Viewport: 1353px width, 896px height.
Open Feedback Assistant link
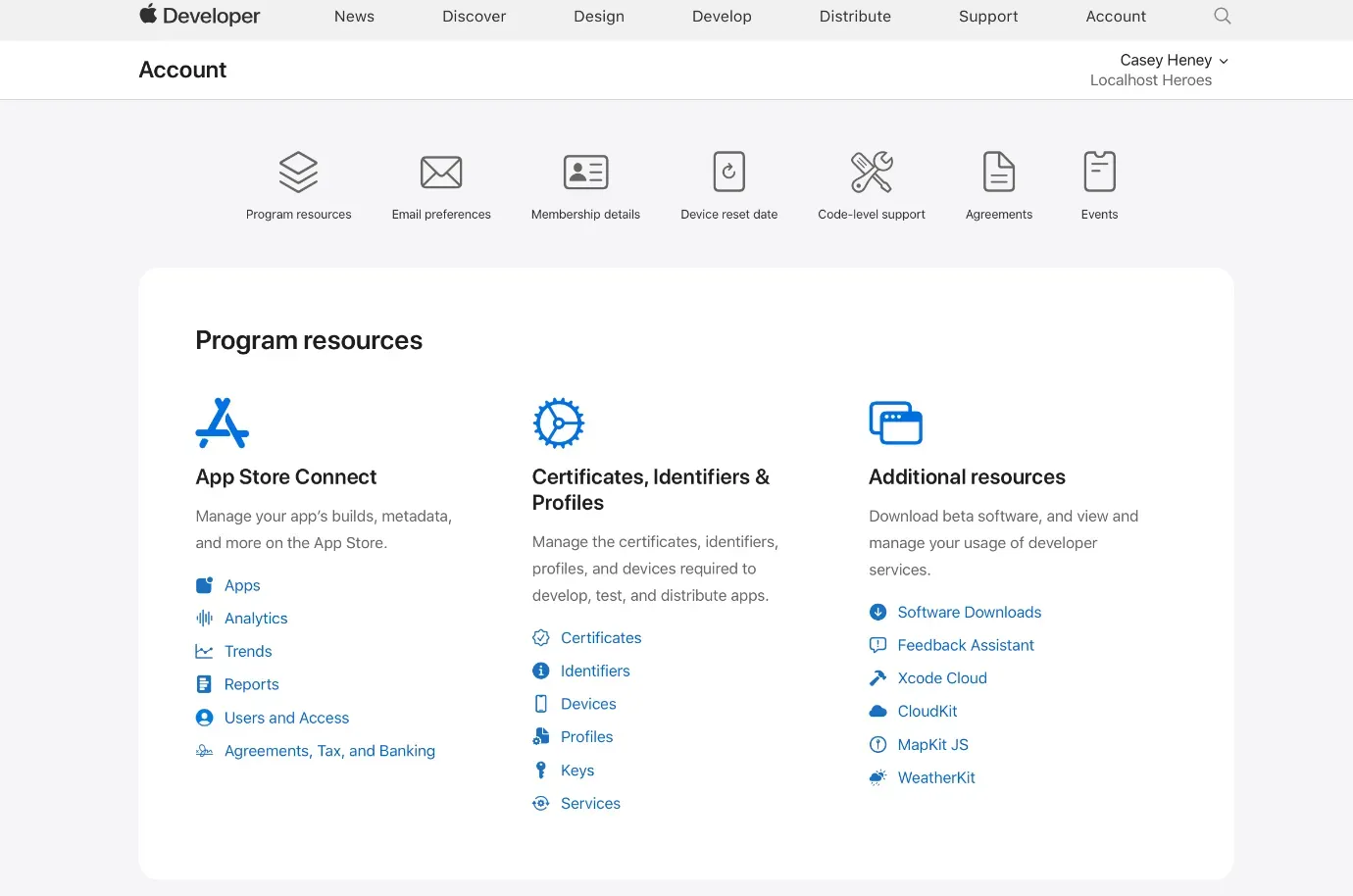point(966,645)
